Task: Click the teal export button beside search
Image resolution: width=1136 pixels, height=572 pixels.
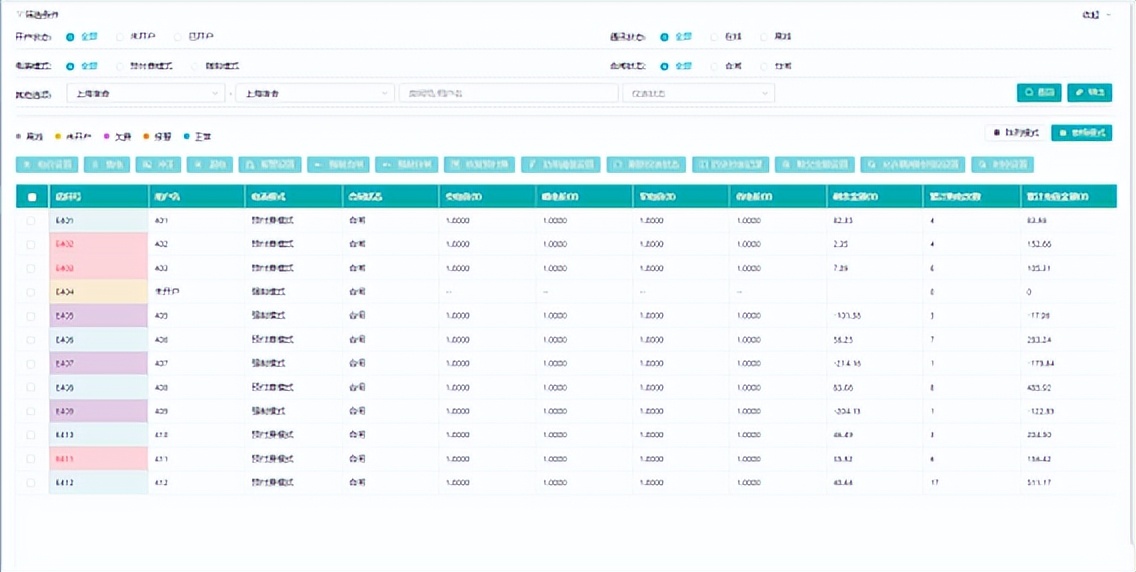Action: tap(1089, 92)
